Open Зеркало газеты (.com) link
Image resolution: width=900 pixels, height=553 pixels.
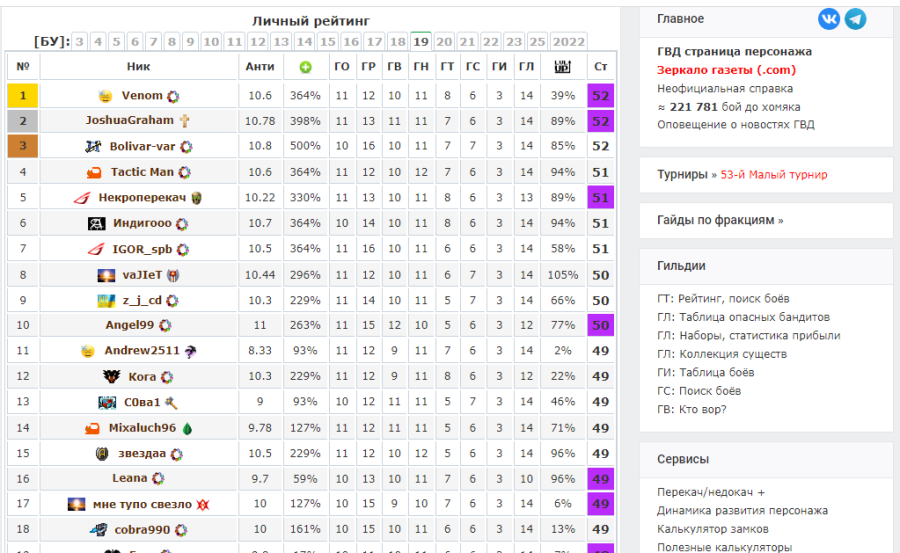726,70
